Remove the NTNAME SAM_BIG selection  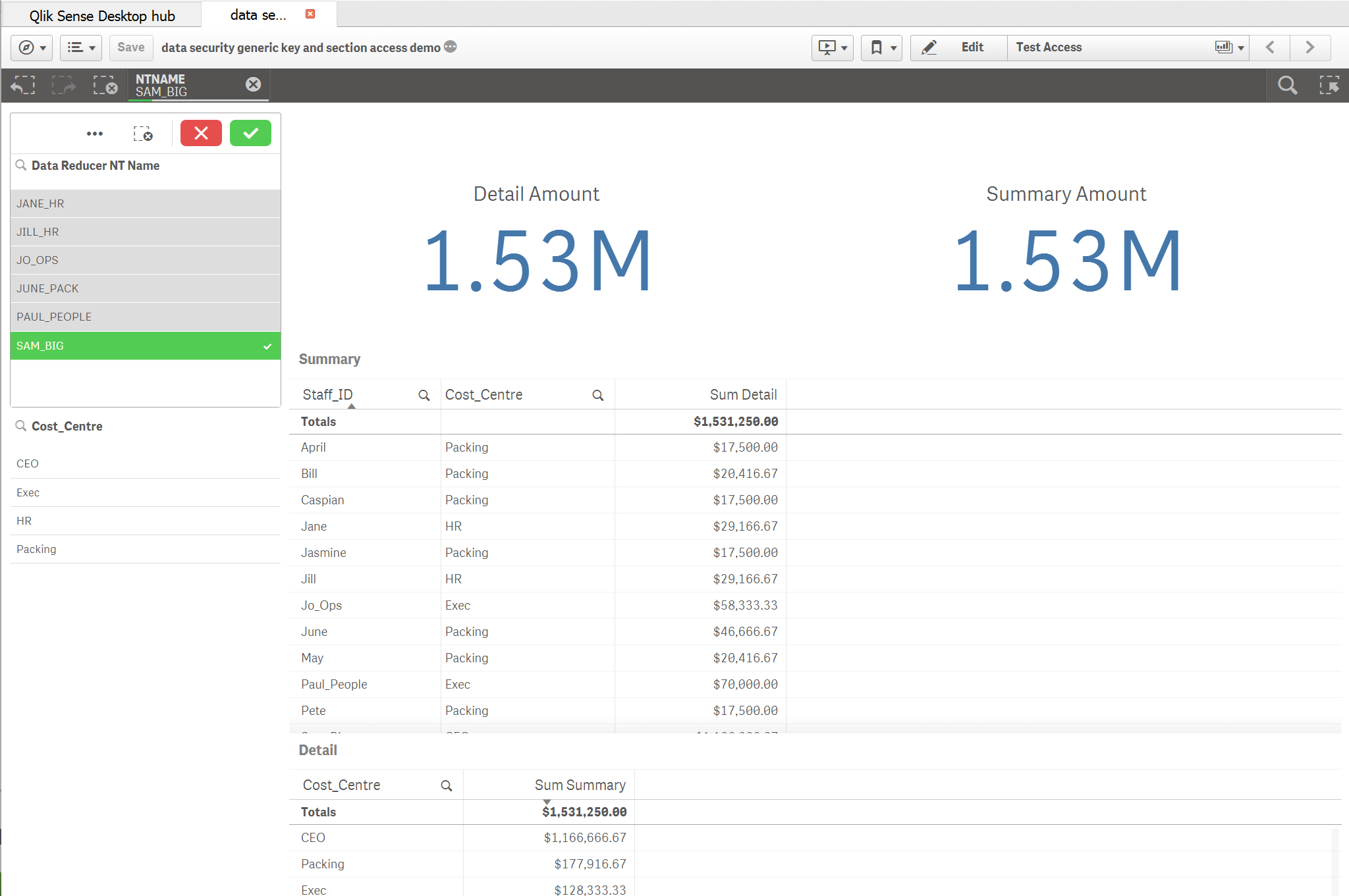[253, 84]
